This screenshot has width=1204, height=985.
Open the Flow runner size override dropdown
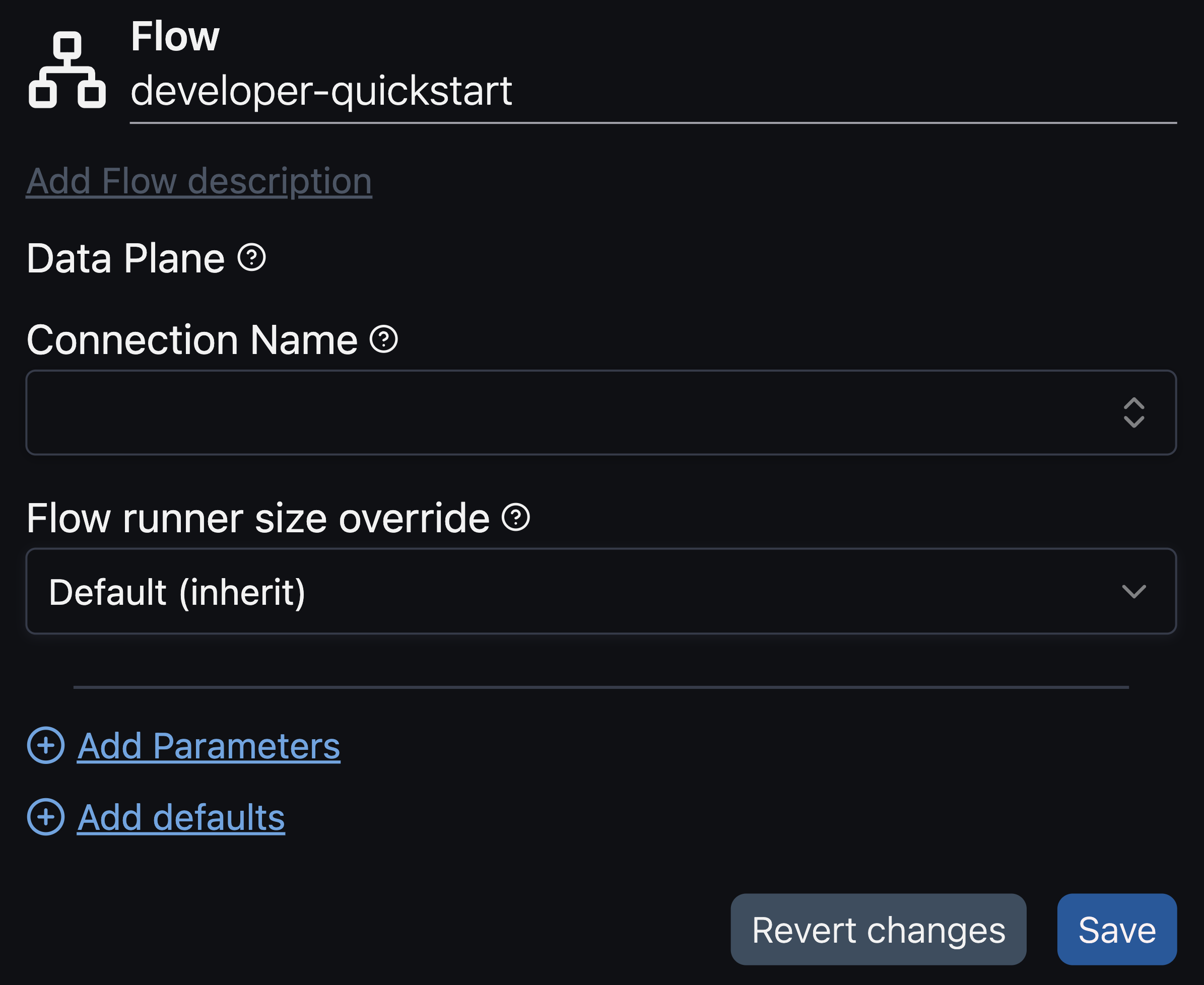point(600,591)
